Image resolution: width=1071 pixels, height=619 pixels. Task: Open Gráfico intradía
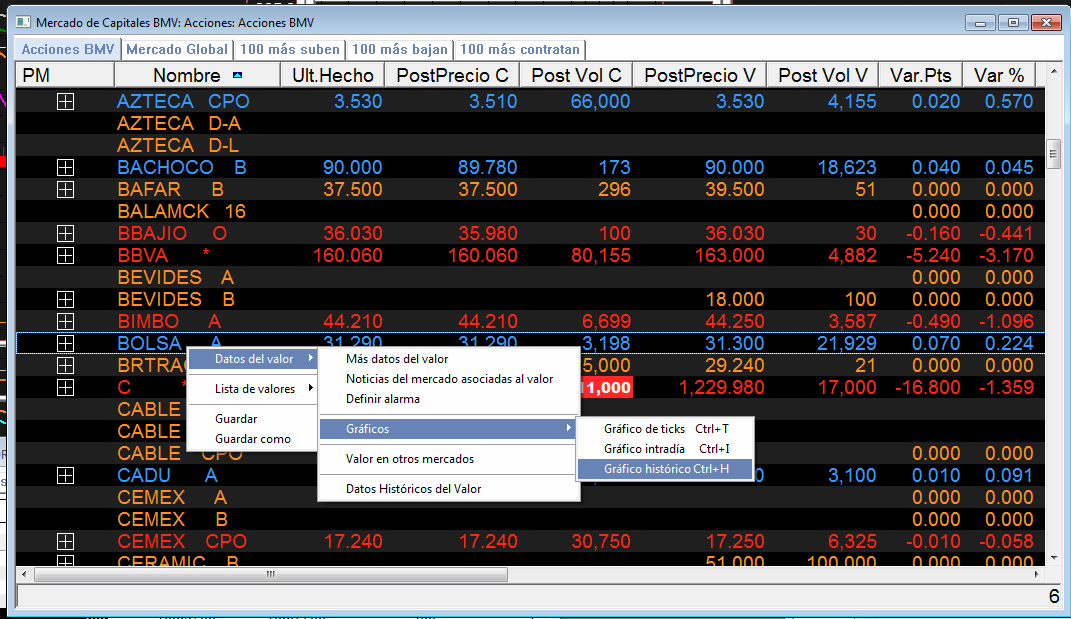point(665,449)
